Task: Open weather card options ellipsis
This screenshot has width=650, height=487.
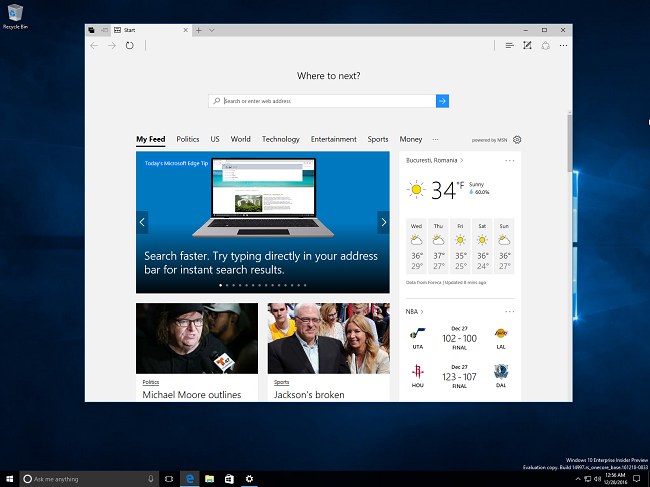Action: [509, 160]
